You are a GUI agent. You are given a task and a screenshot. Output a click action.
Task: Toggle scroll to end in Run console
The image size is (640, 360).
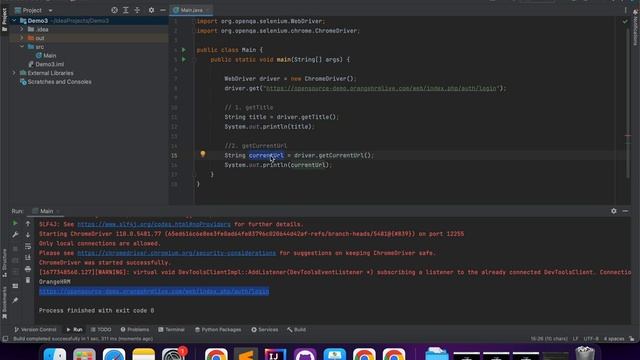coord(28,258)
